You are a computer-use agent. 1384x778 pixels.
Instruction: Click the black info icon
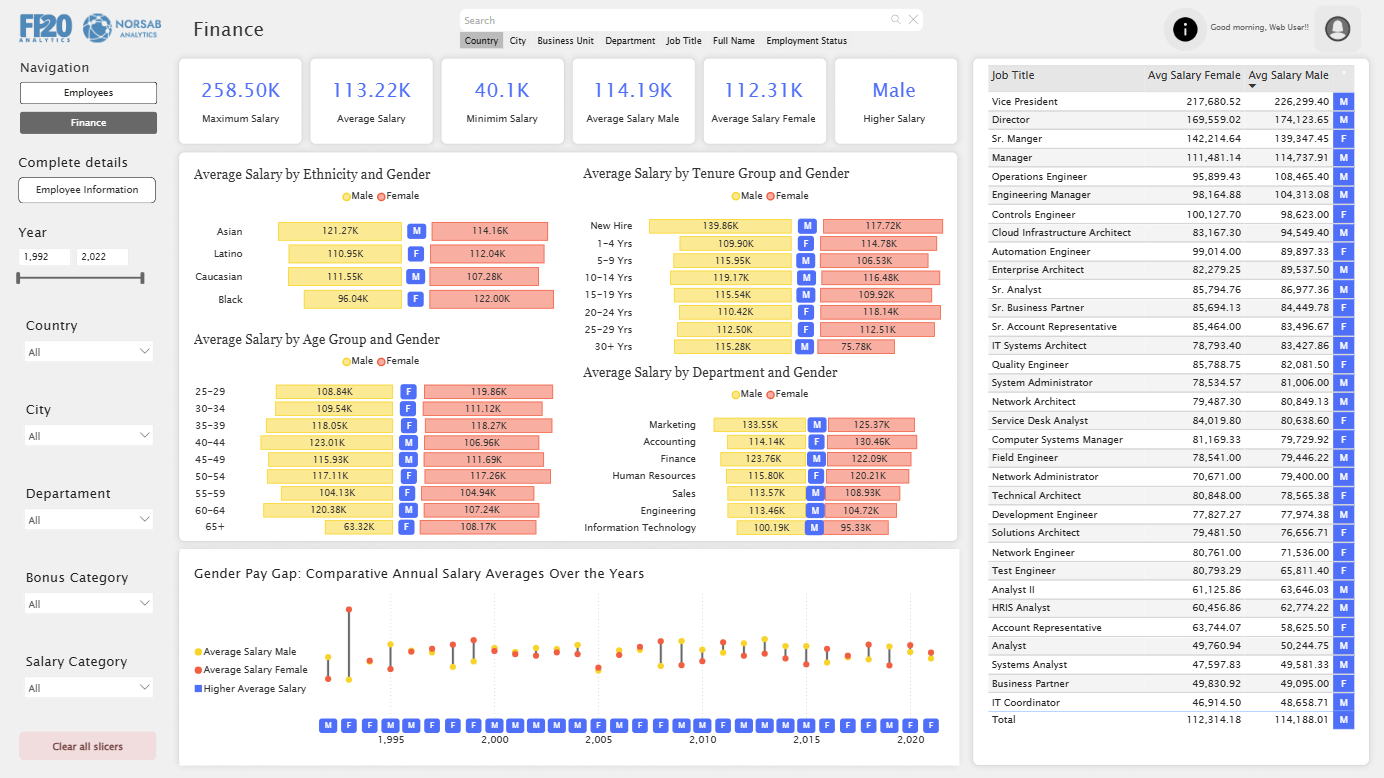click(x=1185, y=30)
